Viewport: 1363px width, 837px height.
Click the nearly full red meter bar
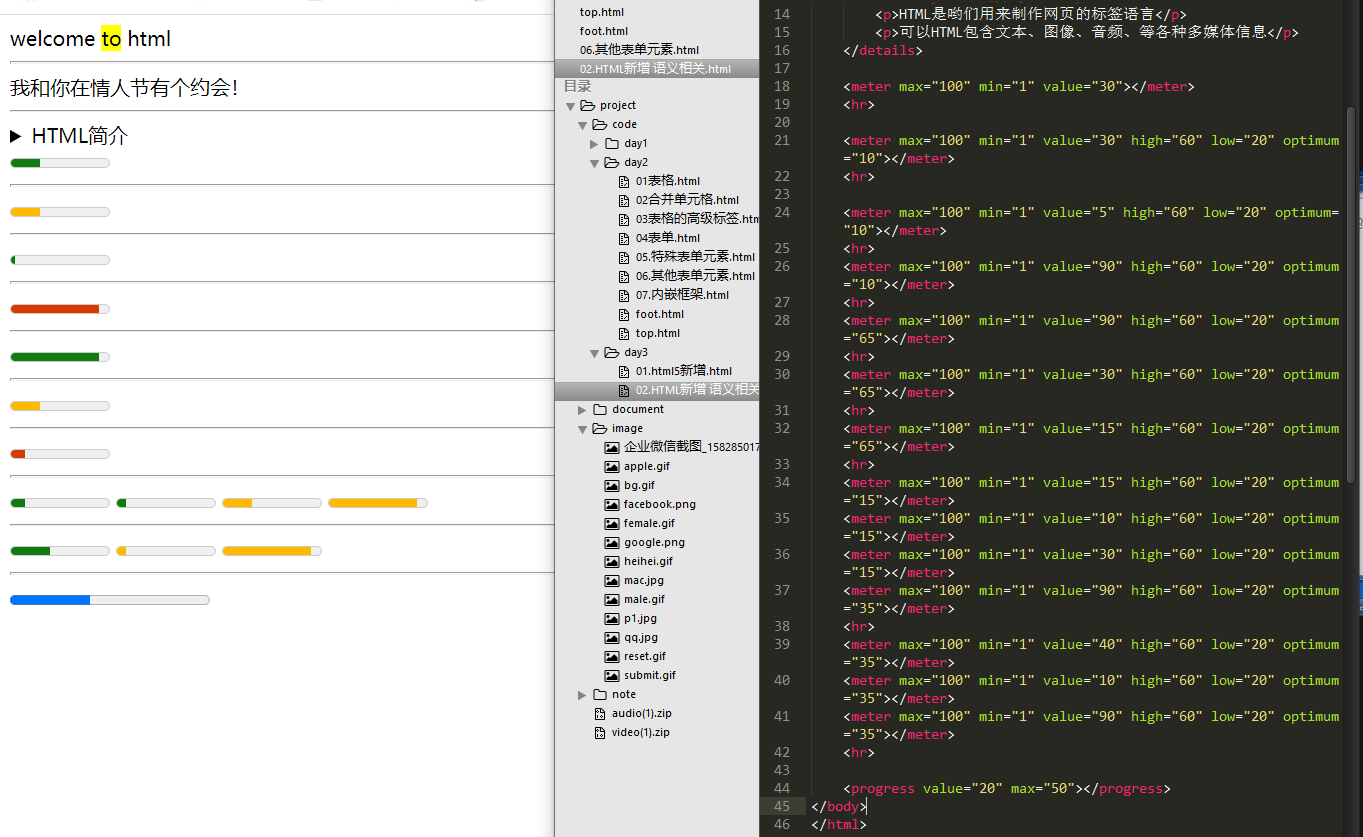60,309
